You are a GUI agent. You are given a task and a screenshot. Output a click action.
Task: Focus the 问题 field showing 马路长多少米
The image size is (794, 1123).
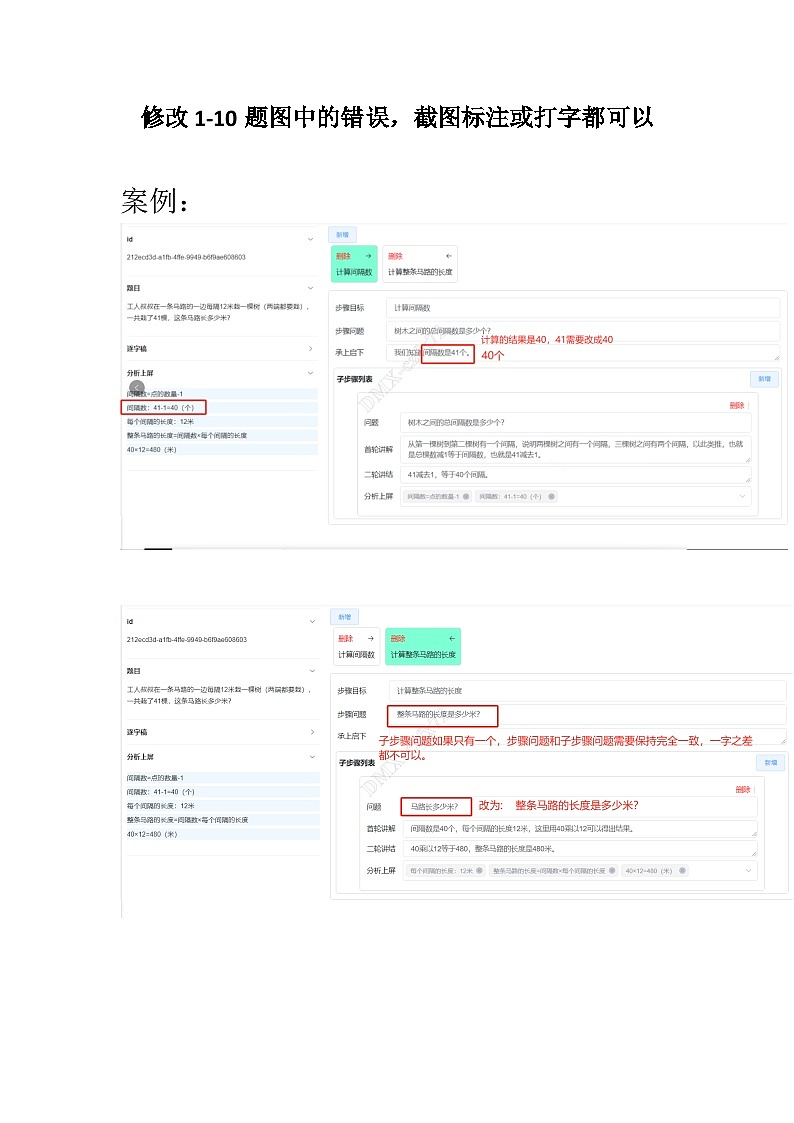pyautogui.click(x=579, y=806)
